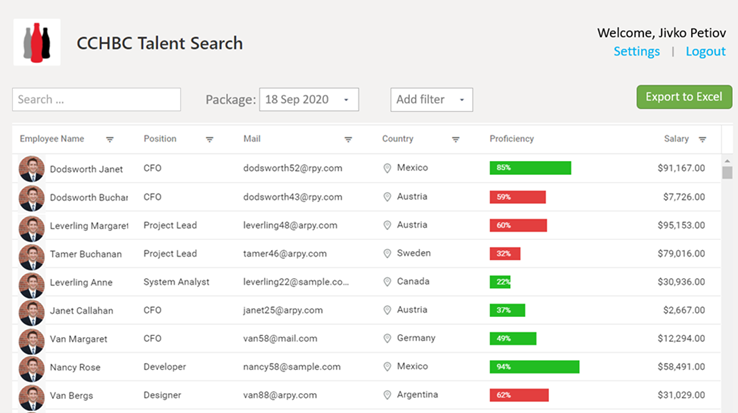Viewport: 738px width, 413px height.
Task: Click the Developer position cell
Action: pyautogui.click(x=165, y=367)
